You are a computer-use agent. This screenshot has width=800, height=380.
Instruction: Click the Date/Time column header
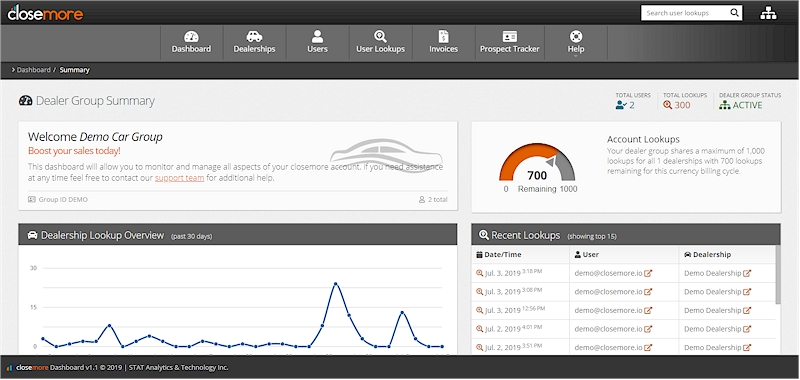[x=499, y=255]
